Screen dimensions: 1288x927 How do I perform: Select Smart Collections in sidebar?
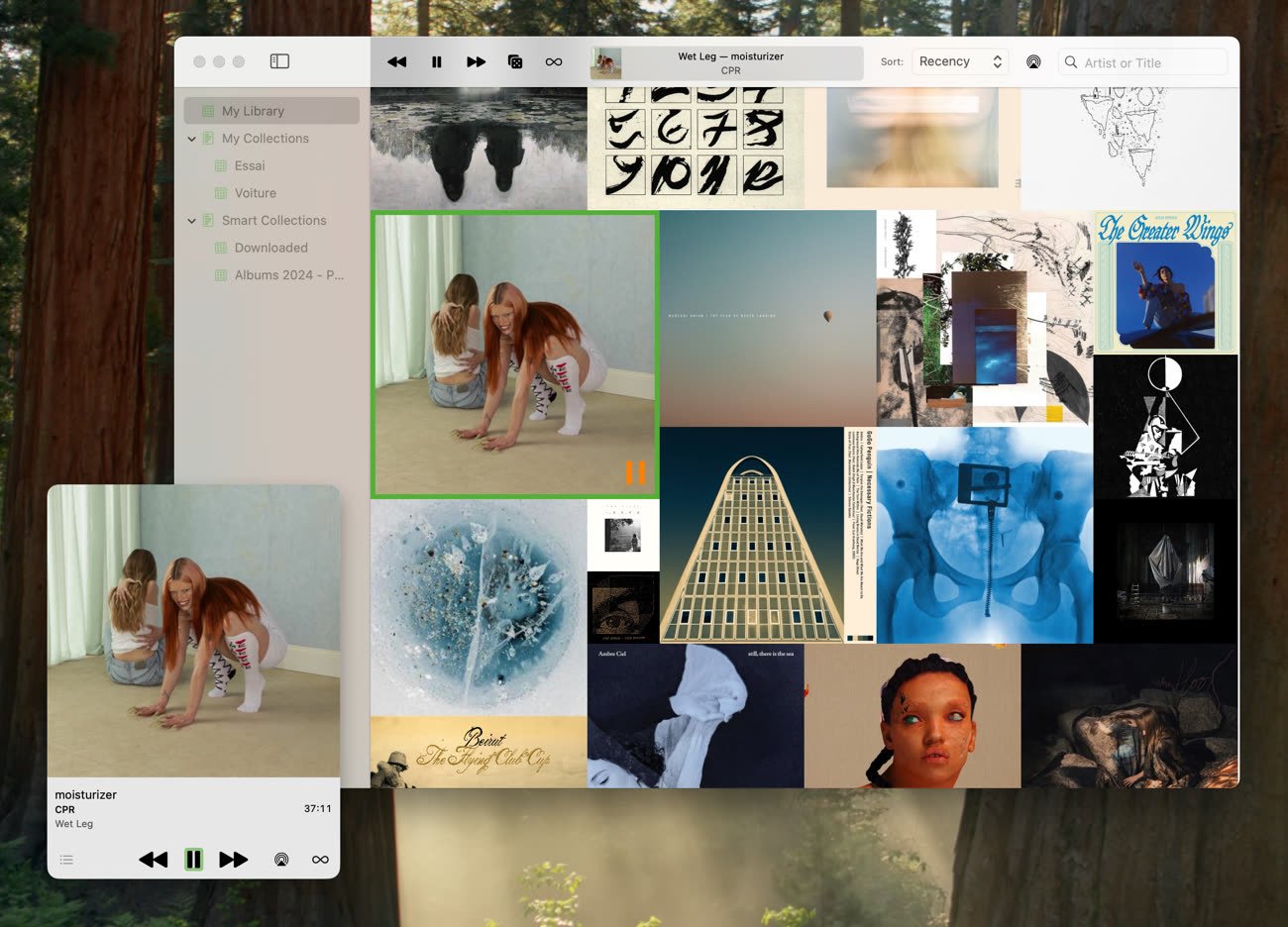pos(273,221)
